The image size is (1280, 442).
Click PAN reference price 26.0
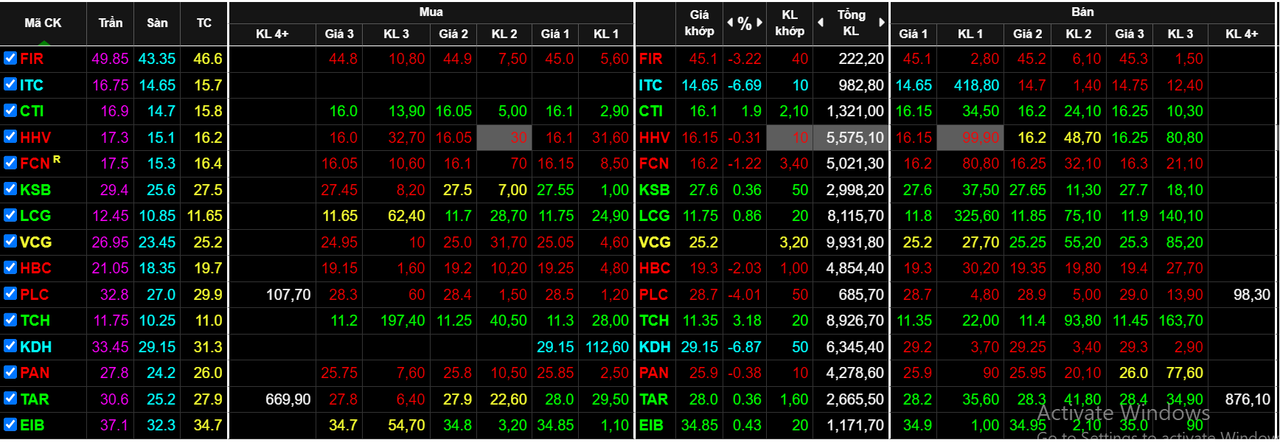[207, 372]
